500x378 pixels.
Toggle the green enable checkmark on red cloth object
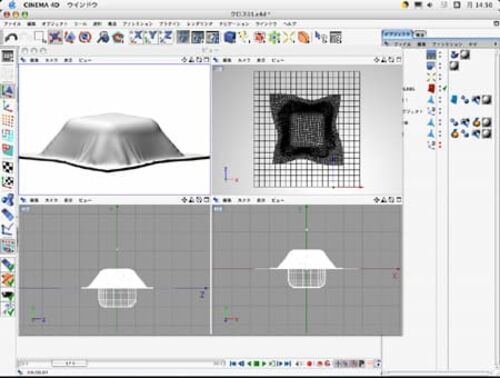(x=445, y=89)
